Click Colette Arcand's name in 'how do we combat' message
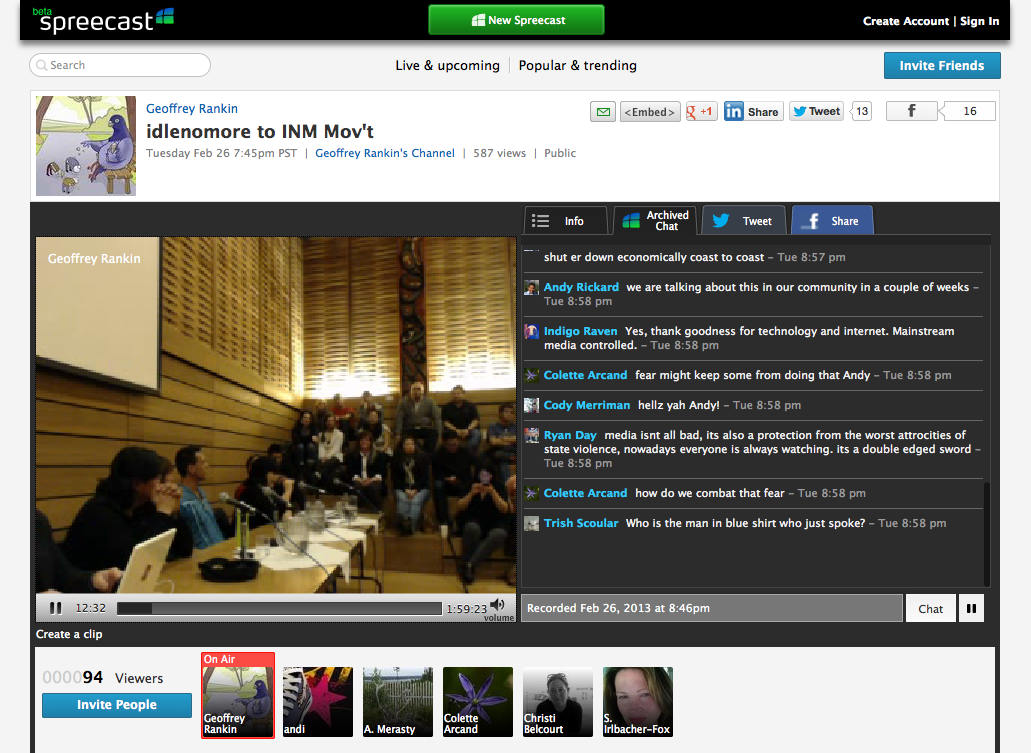This screenshot has width=1031, height=753. point(585,493)
